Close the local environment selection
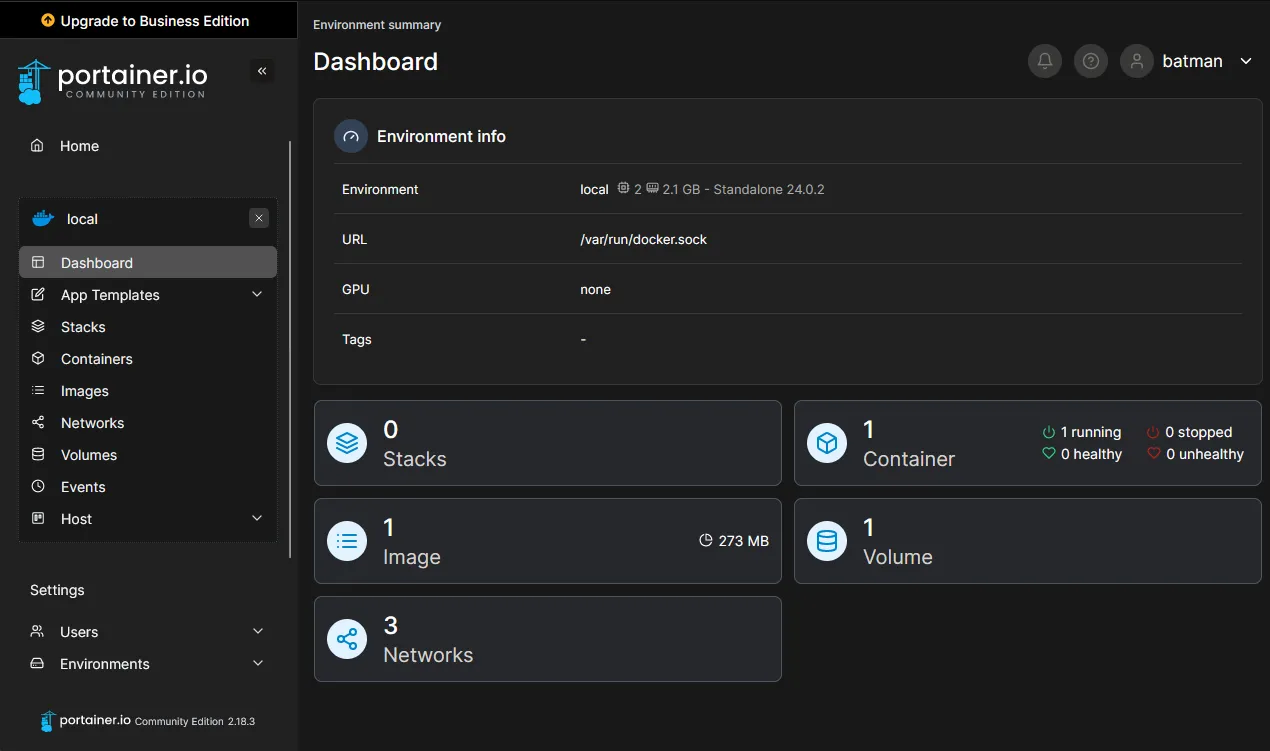 (258, 217)
